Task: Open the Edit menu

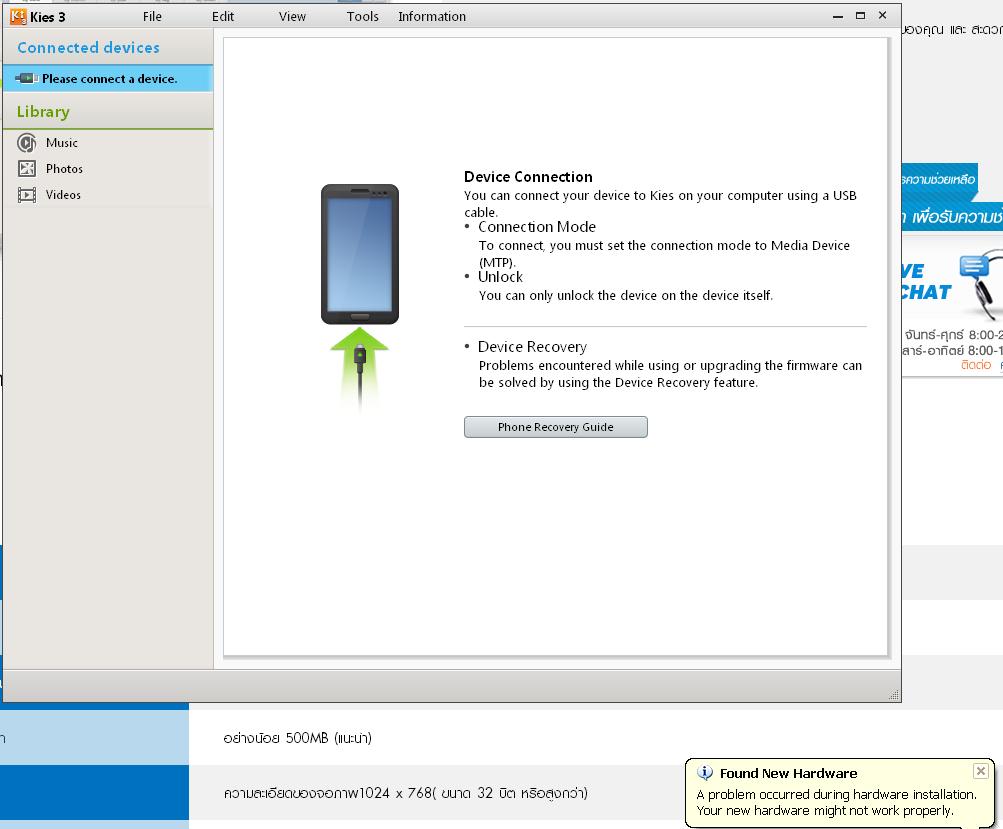Action: point(223,17)
